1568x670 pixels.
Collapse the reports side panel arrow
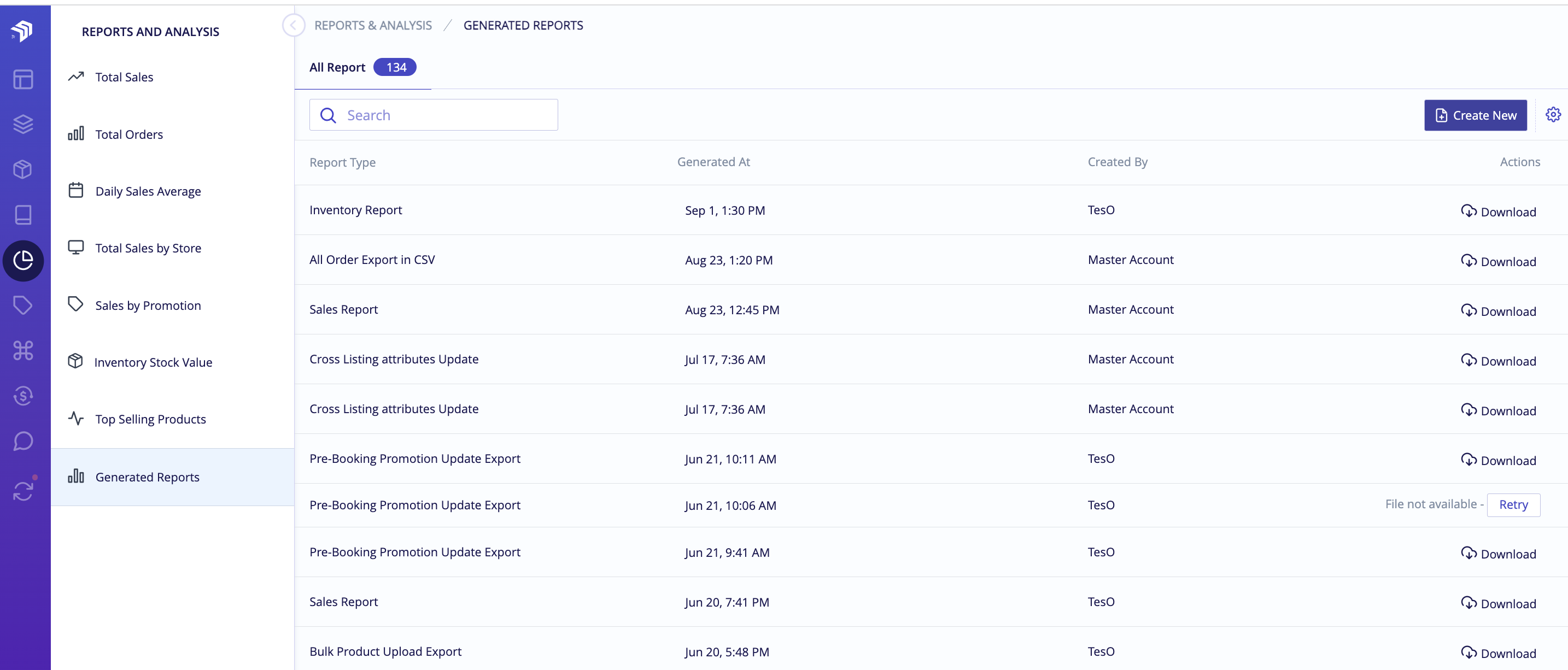[x=294, y=25]
